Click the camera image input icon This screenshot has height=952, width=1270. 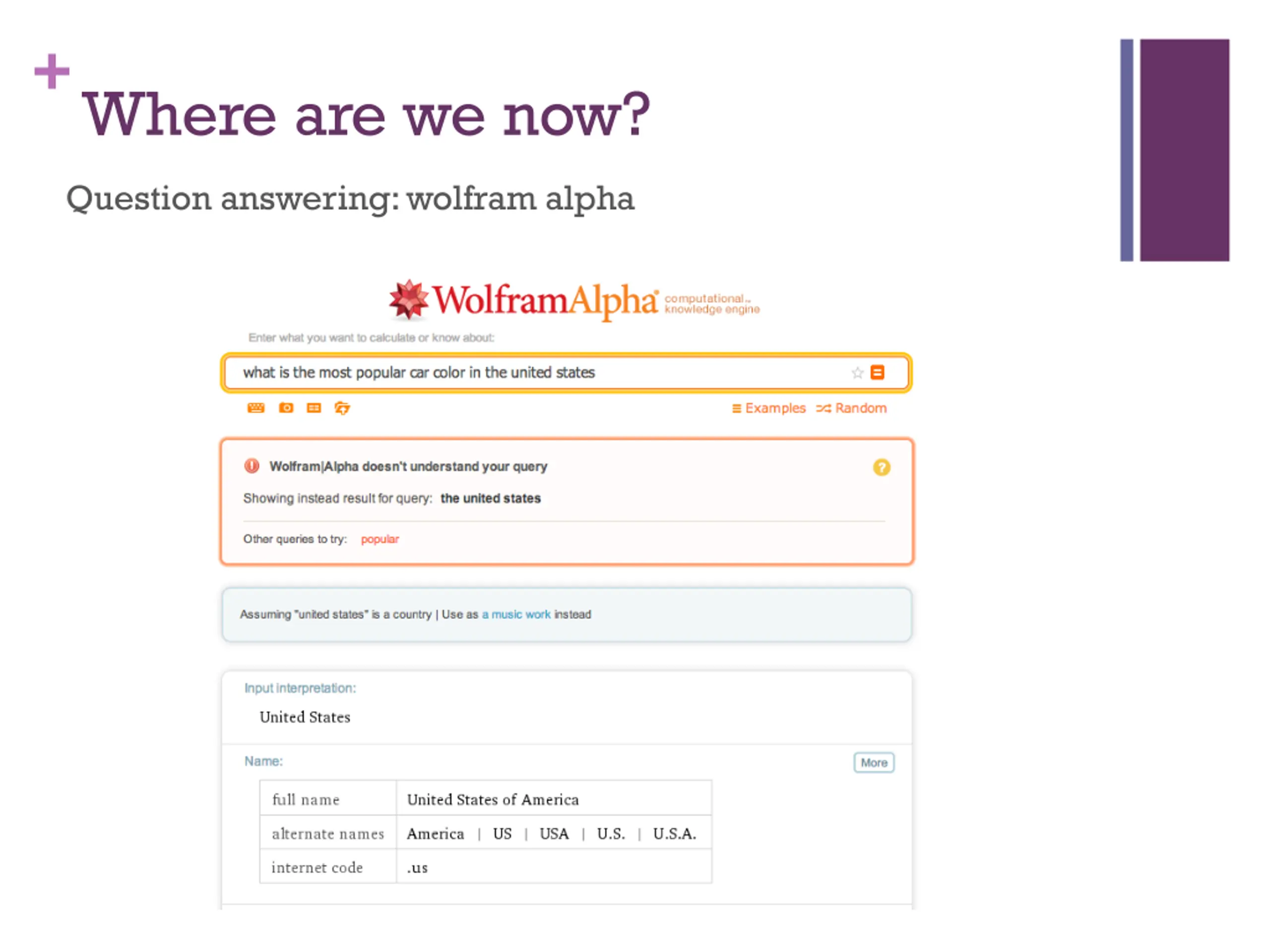pos(286,408)
